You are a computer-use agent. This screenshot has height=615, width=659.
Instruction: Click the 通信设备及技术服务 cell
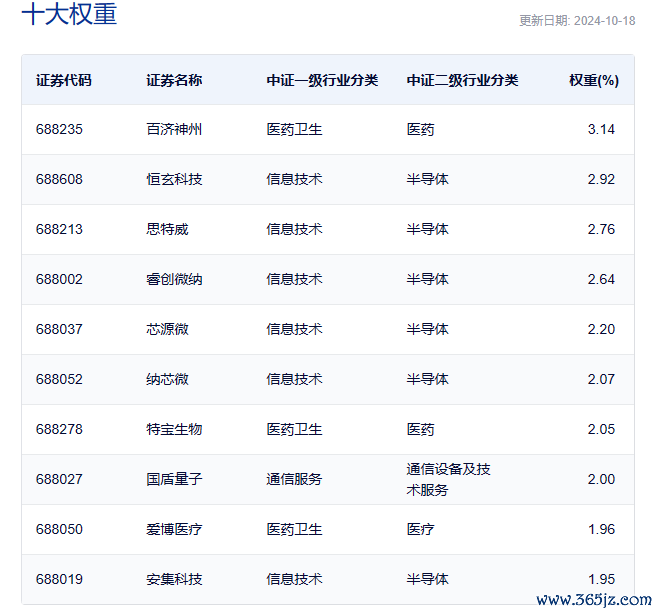click(x=448, y=479)
